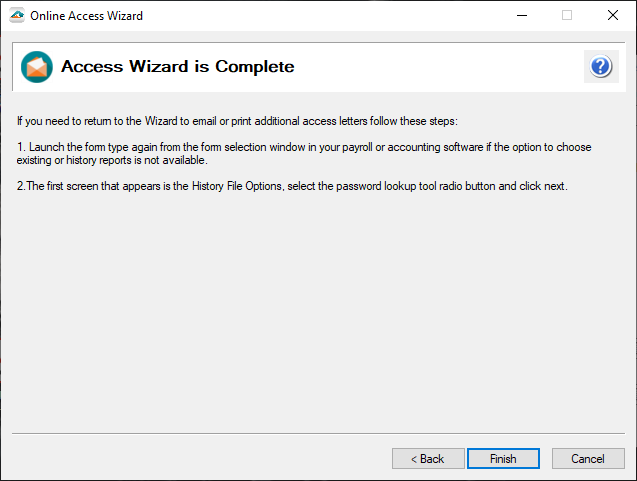This screenshot has width=637, height=481.
Task: Click the app icon in title bar
Action: 16,15
